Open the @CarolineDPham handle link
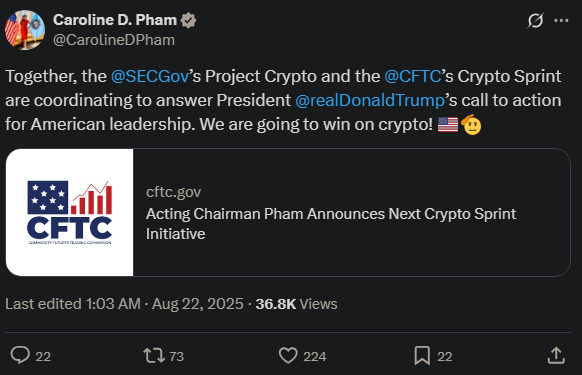 click(x=114, y=40)
